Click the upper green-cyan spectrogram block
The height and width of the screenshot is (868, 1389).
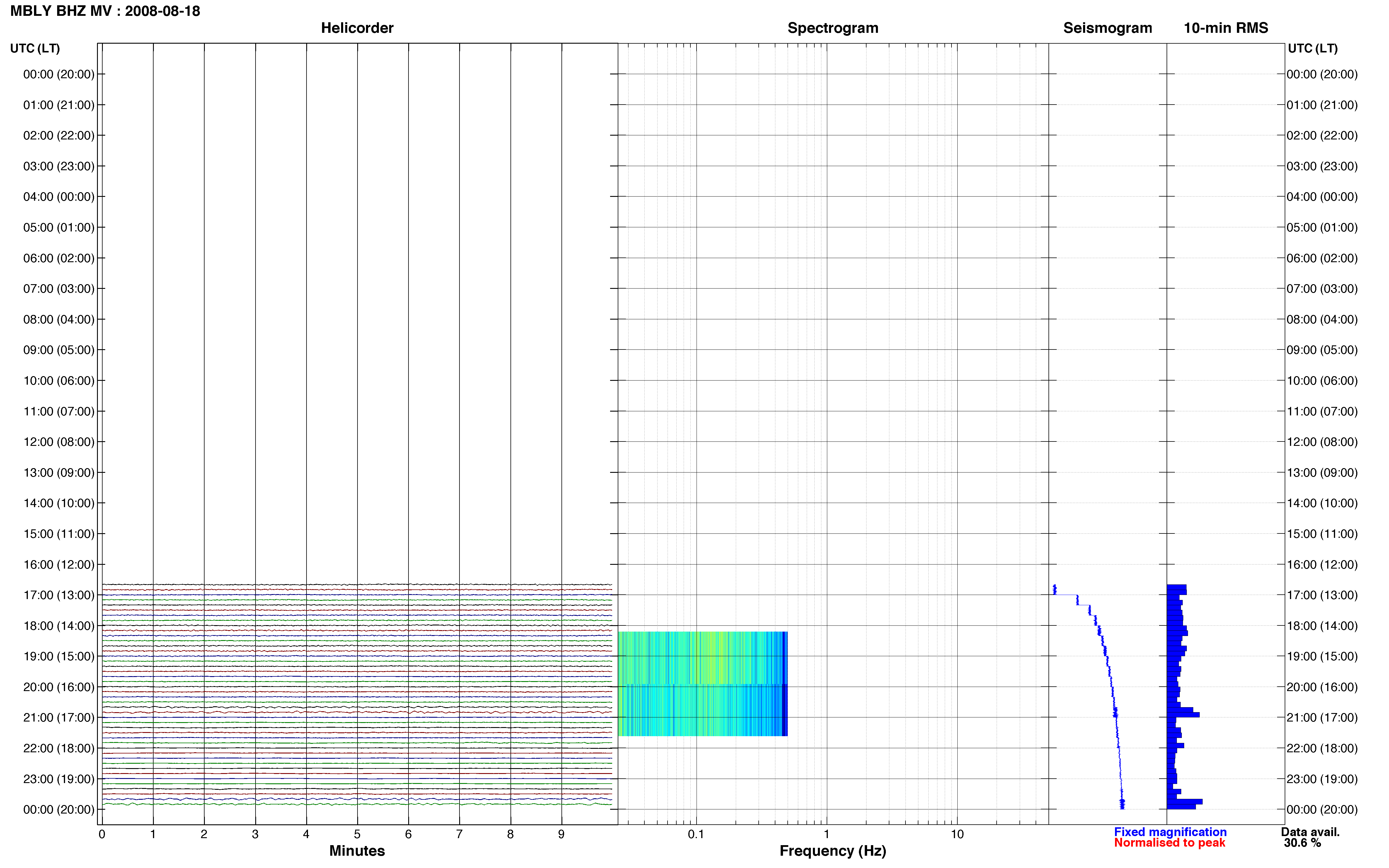(703, 657)
